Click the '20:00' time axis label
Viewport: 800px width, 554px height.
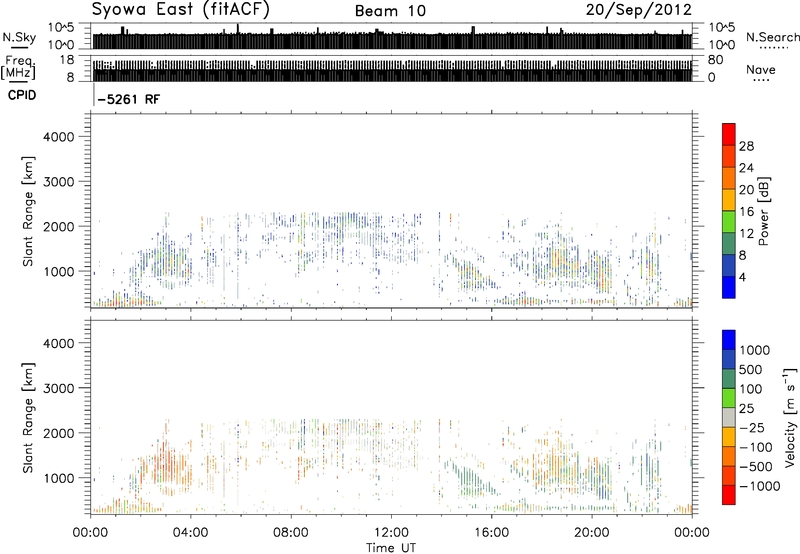(592, 533)
